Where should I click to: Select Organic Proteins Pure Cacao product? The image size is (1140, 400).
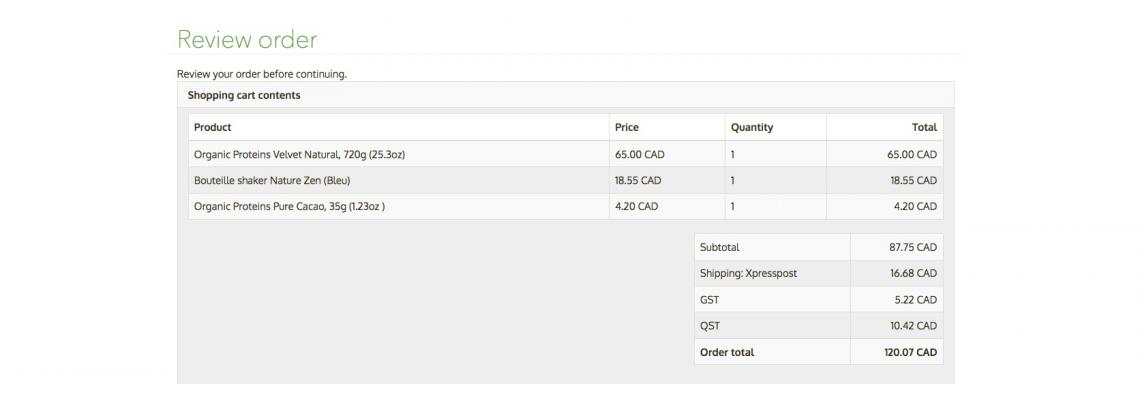pyautogui.click(x=289, y=206)
